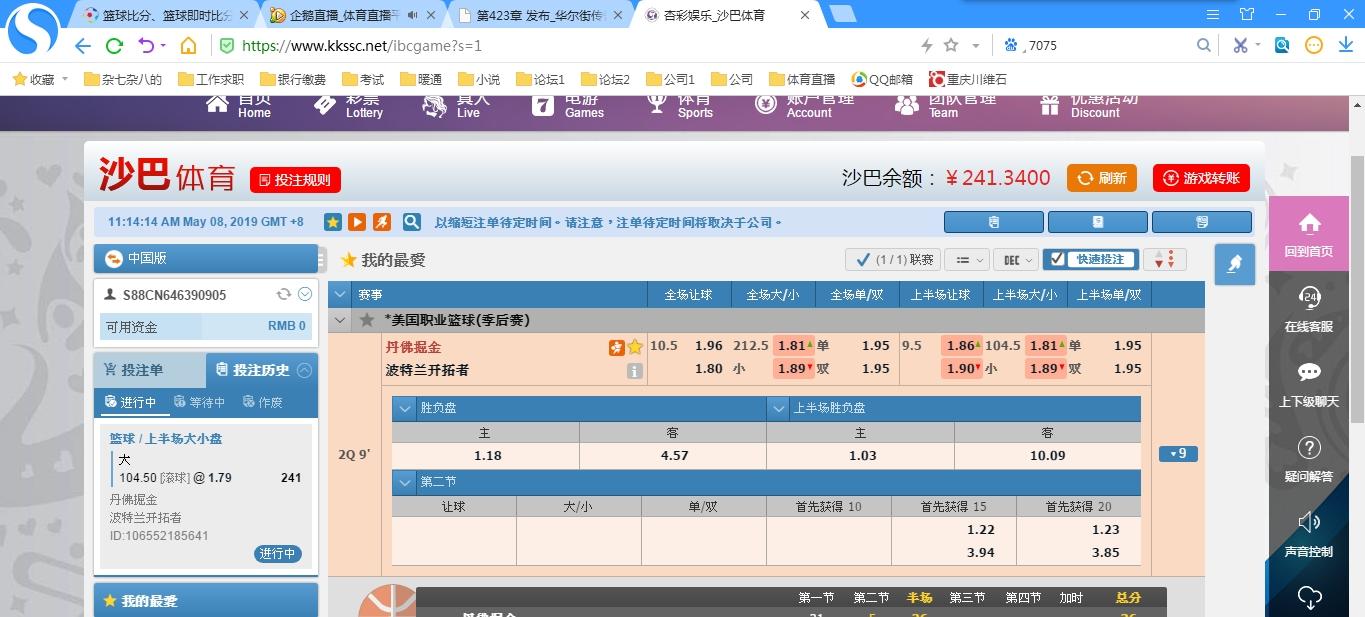
Task: Select the 等待中 pending tab
Action: tap(199, 402)
